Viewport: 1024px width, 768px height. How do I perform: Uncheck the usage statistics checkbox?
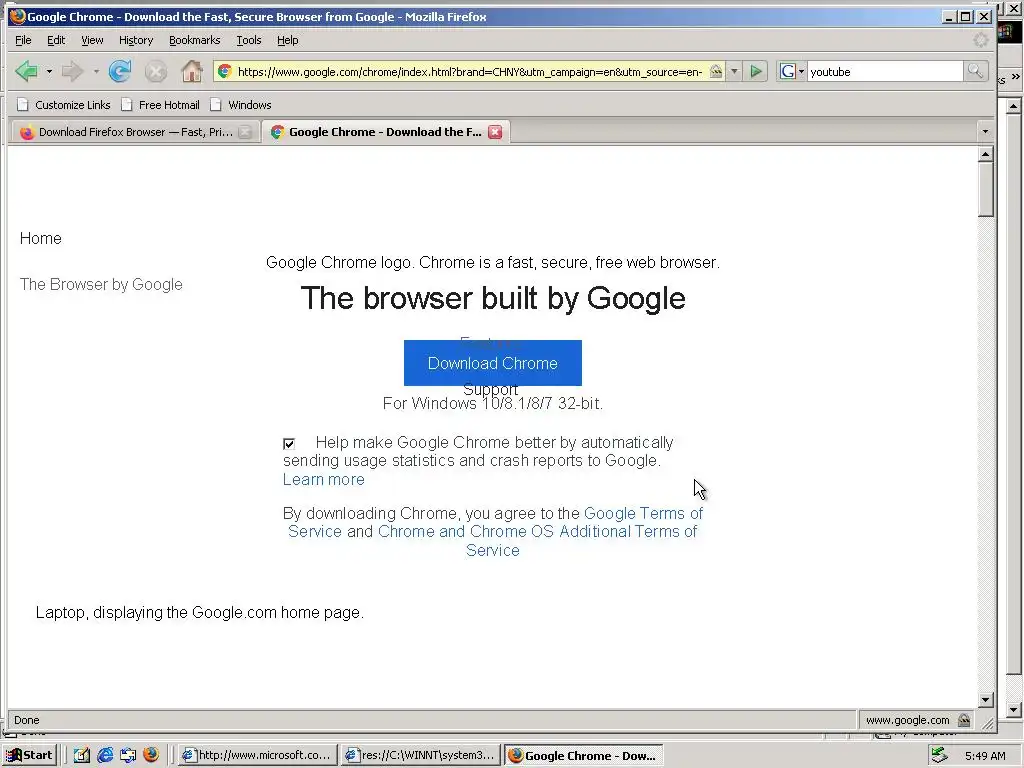(x=289, y=444)
